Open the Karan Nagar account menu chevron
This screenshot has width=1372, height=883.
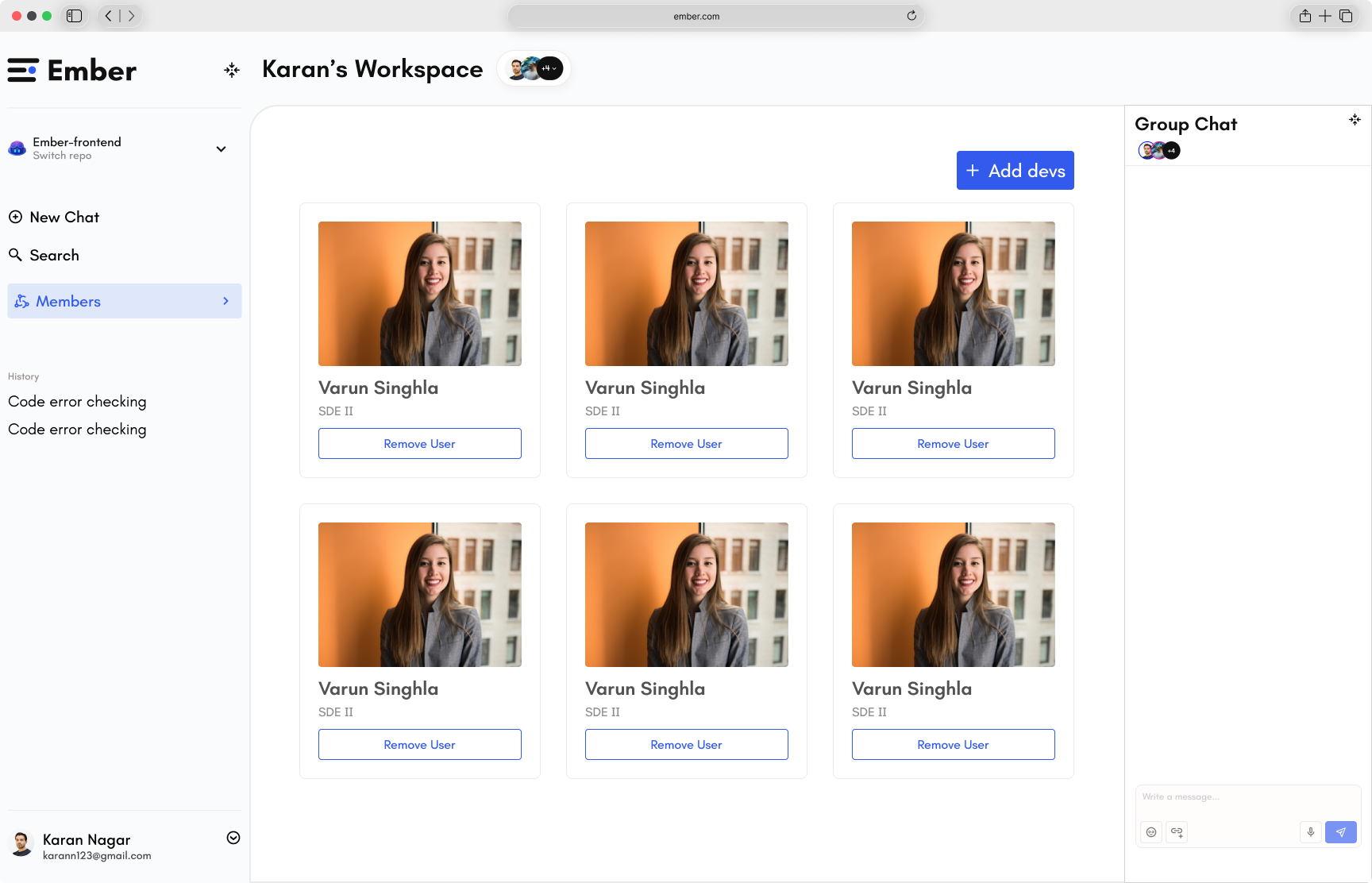233,838
